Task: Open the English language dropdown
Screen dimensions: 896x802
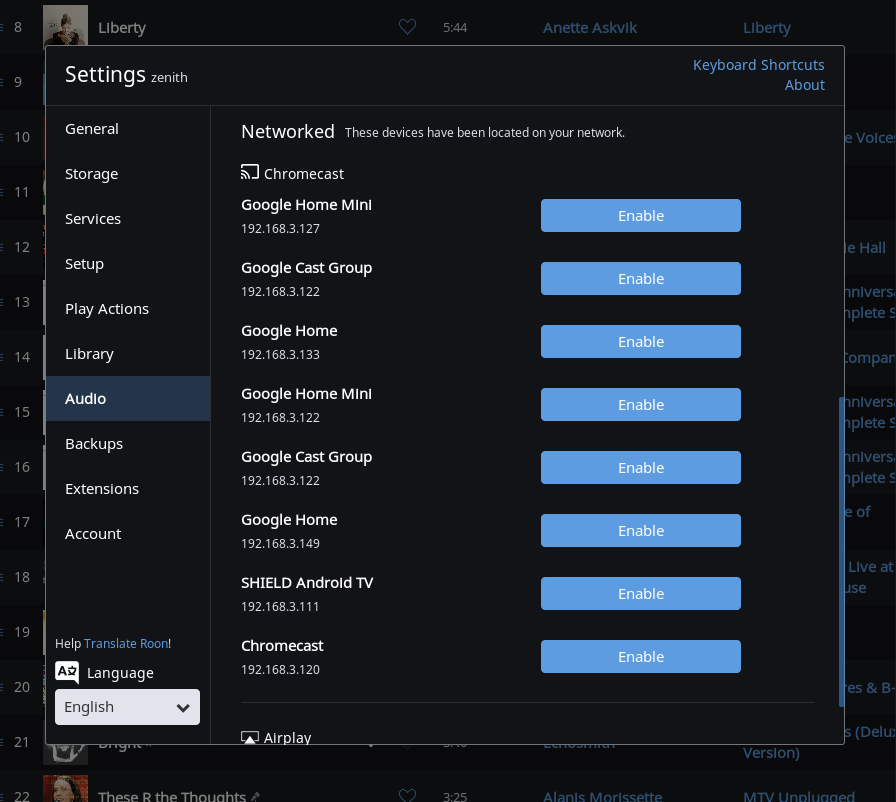Action: [x=127, y=707]
